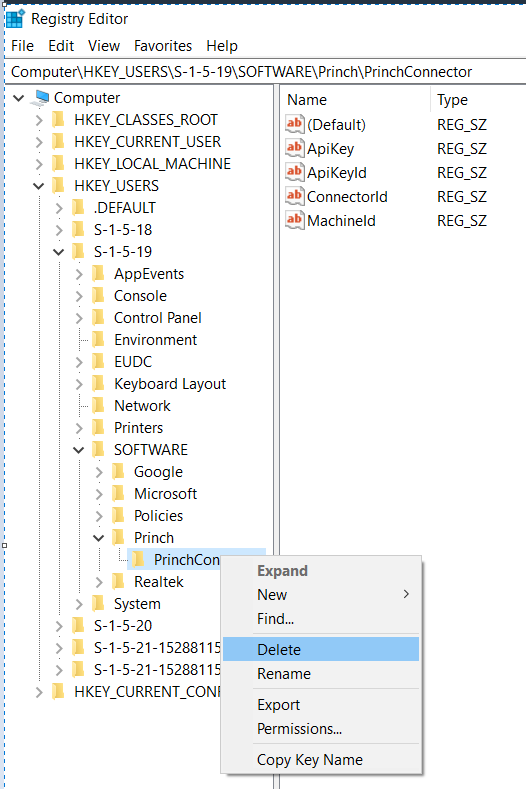
Task: Click the ConnectorId value icon
Action: [x=294, y=196]
